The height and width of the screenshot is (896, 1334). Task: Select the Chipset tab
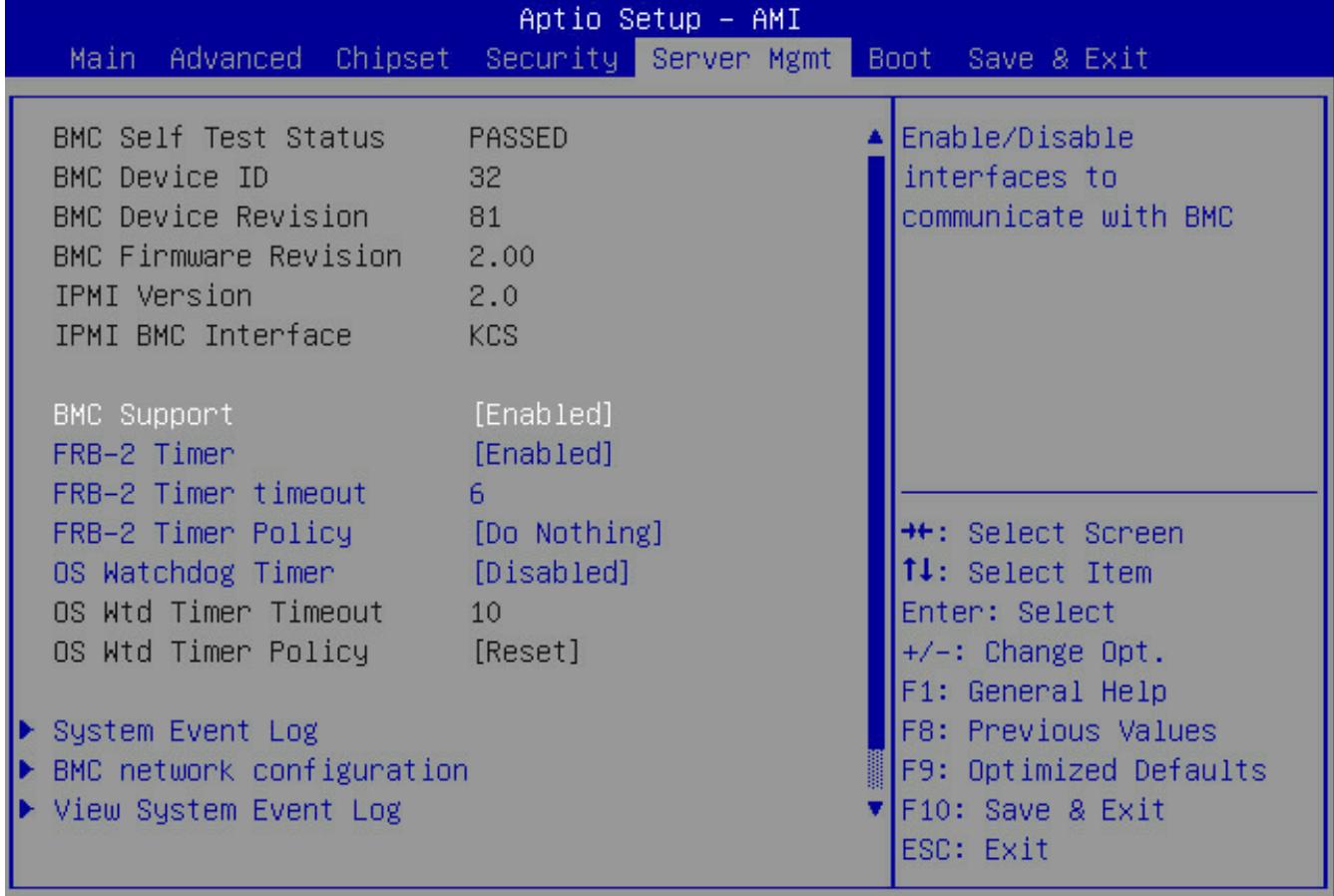(393, 59)
